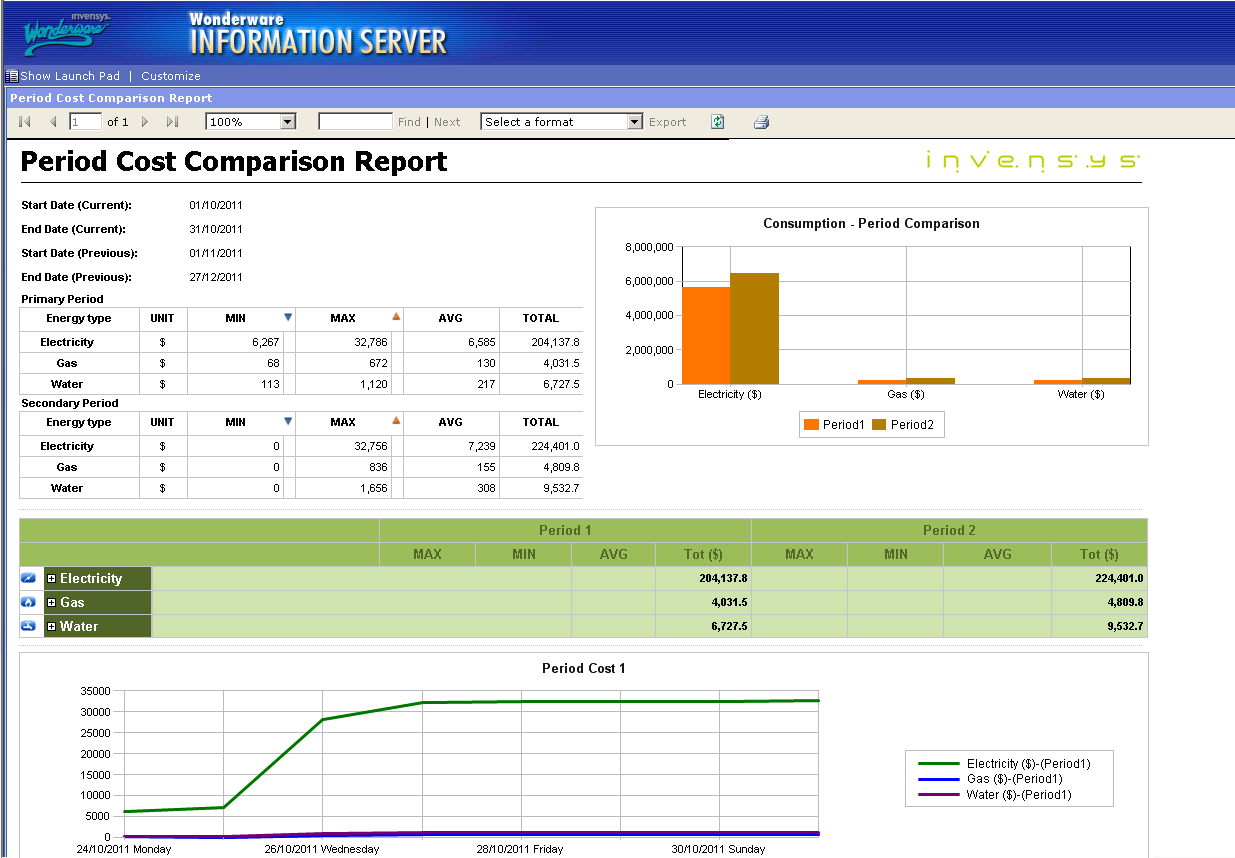
Task: Click the Export link
Action: (x=667, y=121)
